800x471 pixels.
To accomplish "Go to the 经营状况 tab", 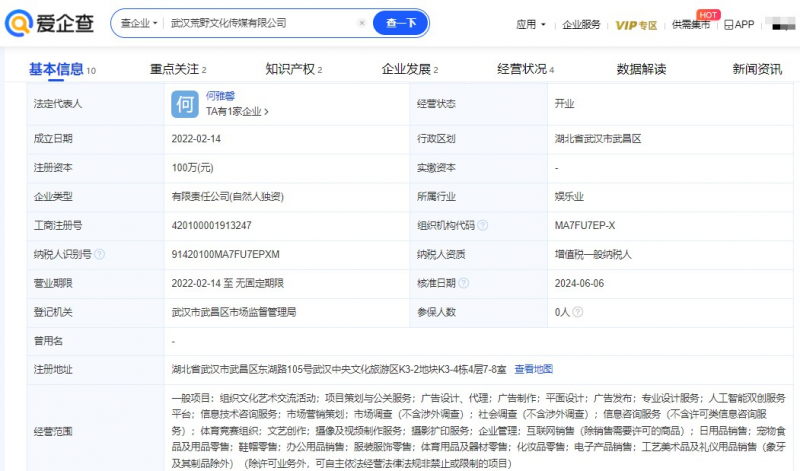I will 525,69.
